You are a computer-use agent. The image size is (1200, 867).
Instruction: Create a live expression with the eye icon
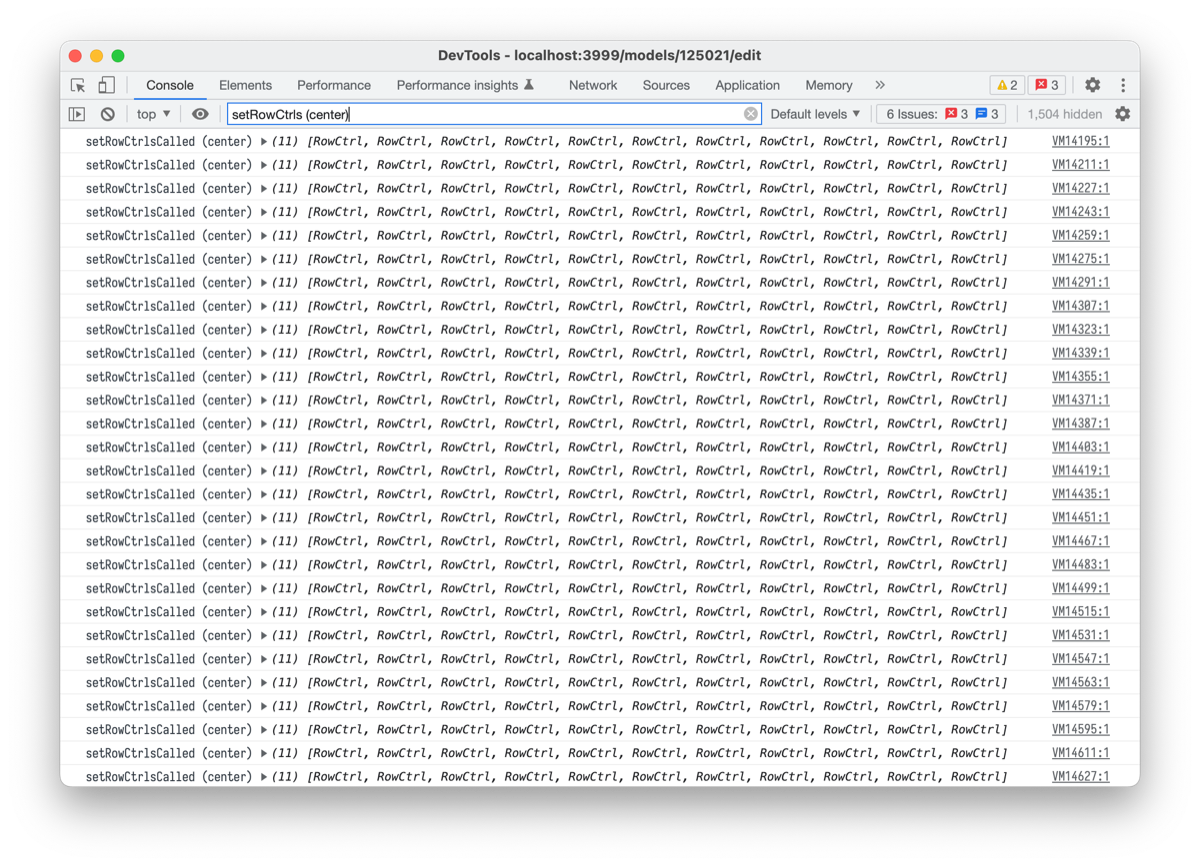point(200,114)
